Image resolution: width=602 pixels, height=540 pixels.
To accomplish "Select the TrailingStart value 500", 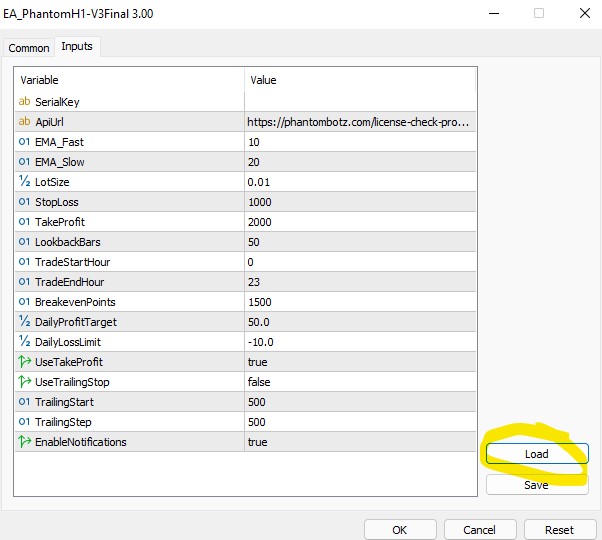I will (x=360, y=402).
